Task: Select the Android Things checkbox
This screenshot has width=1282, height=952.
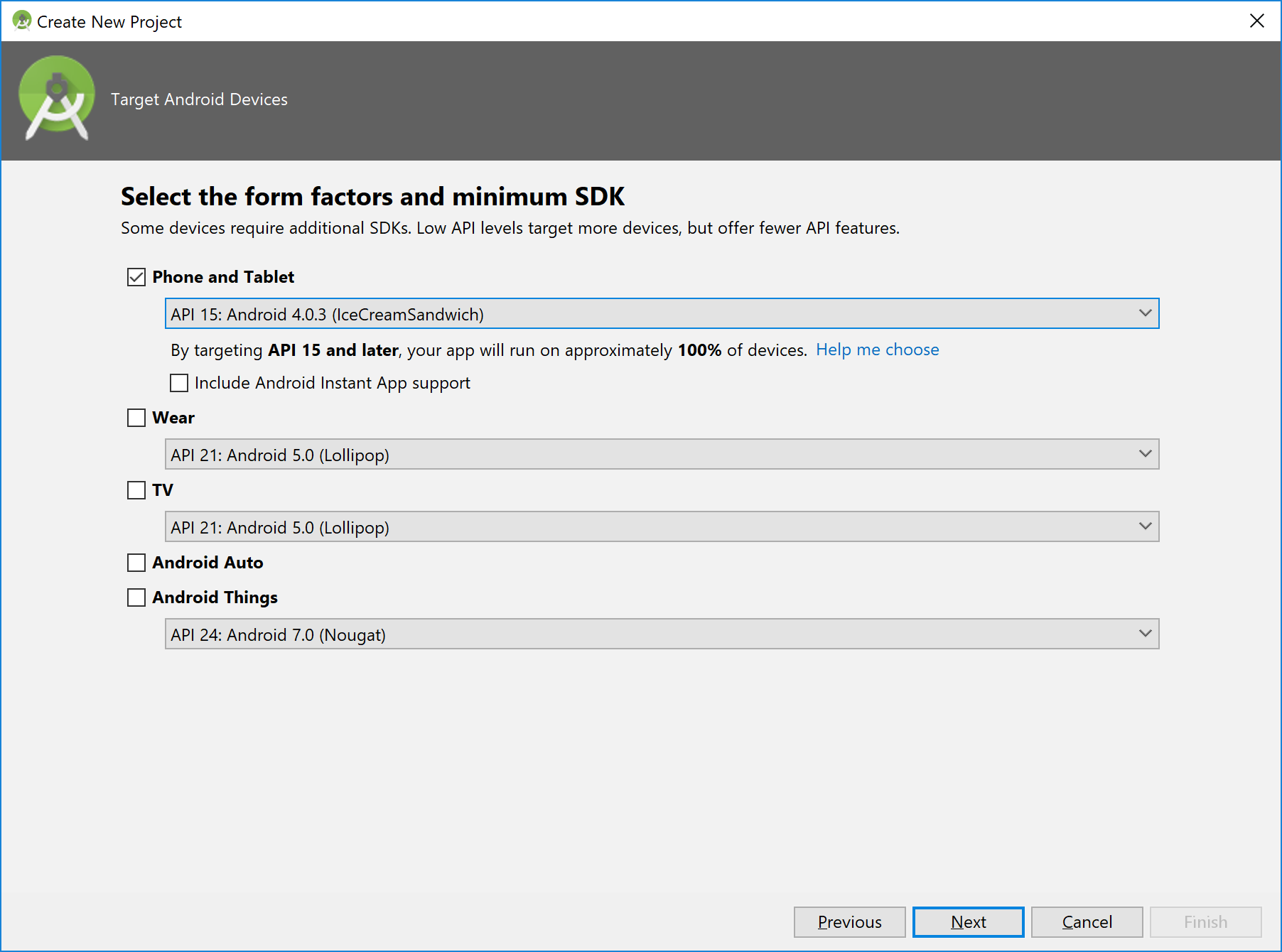Action: [x=136, y=597]
